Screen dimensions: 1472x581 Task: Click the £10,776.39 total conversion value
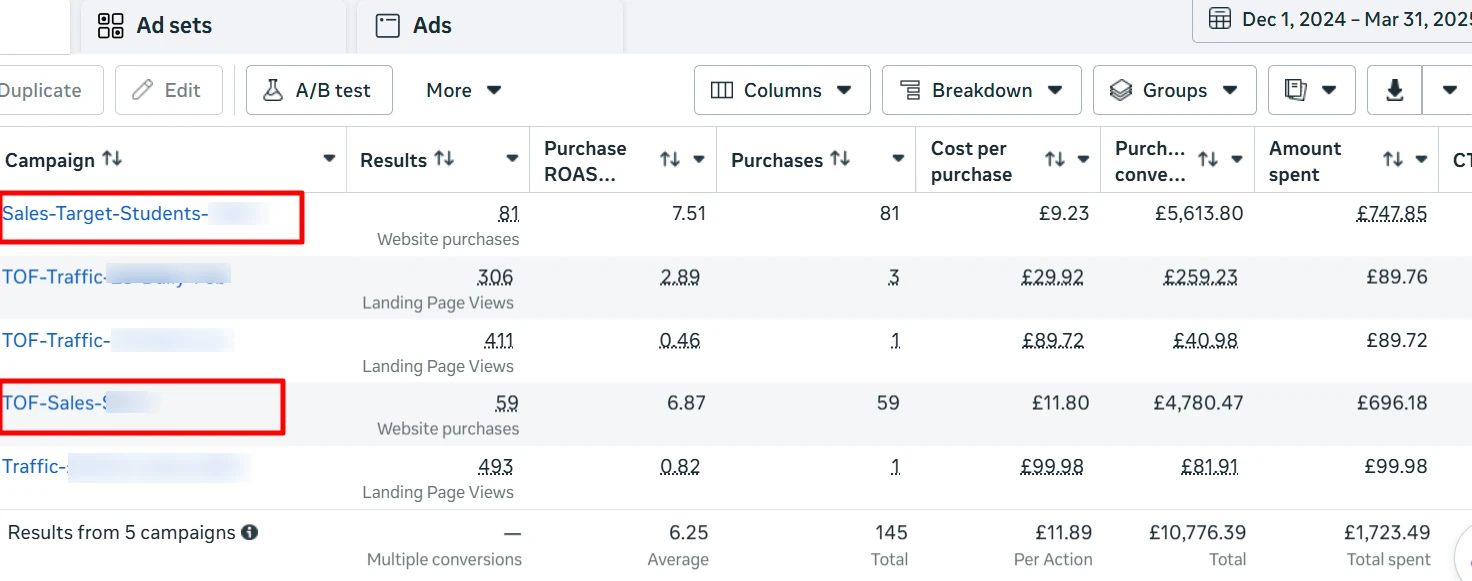coord(1198,533)
